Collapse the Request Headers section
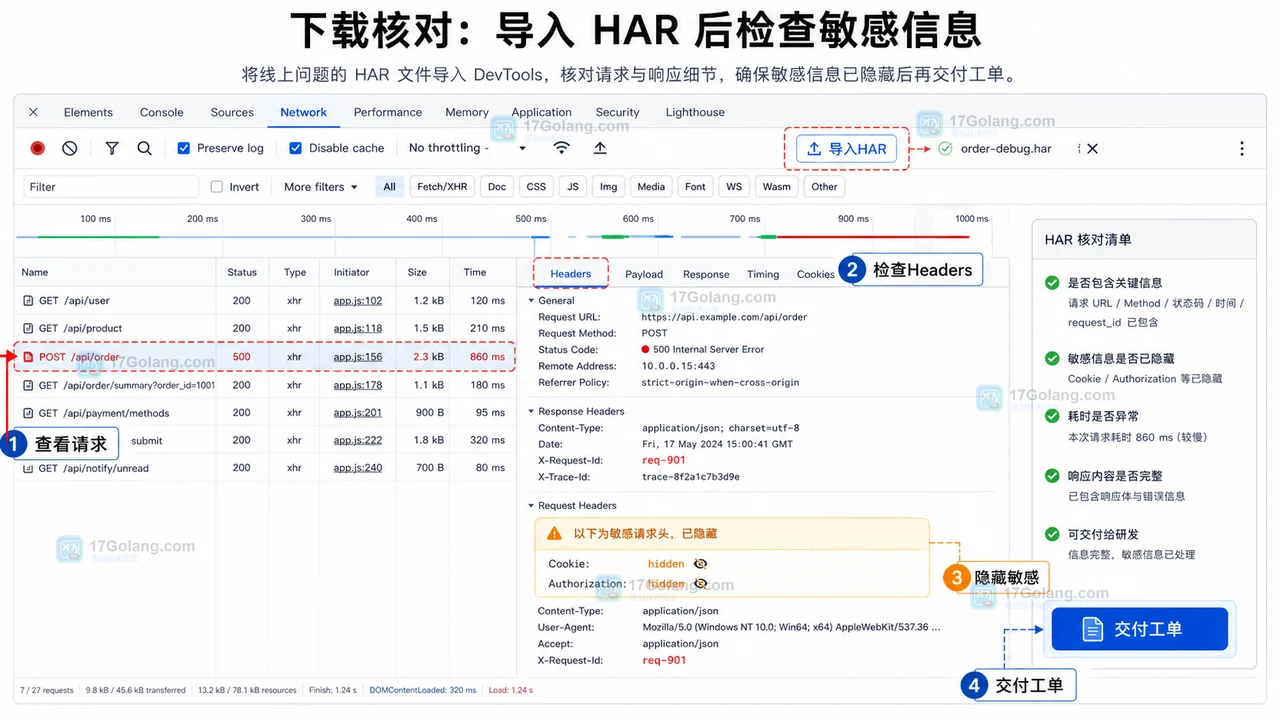 point(532,505)
